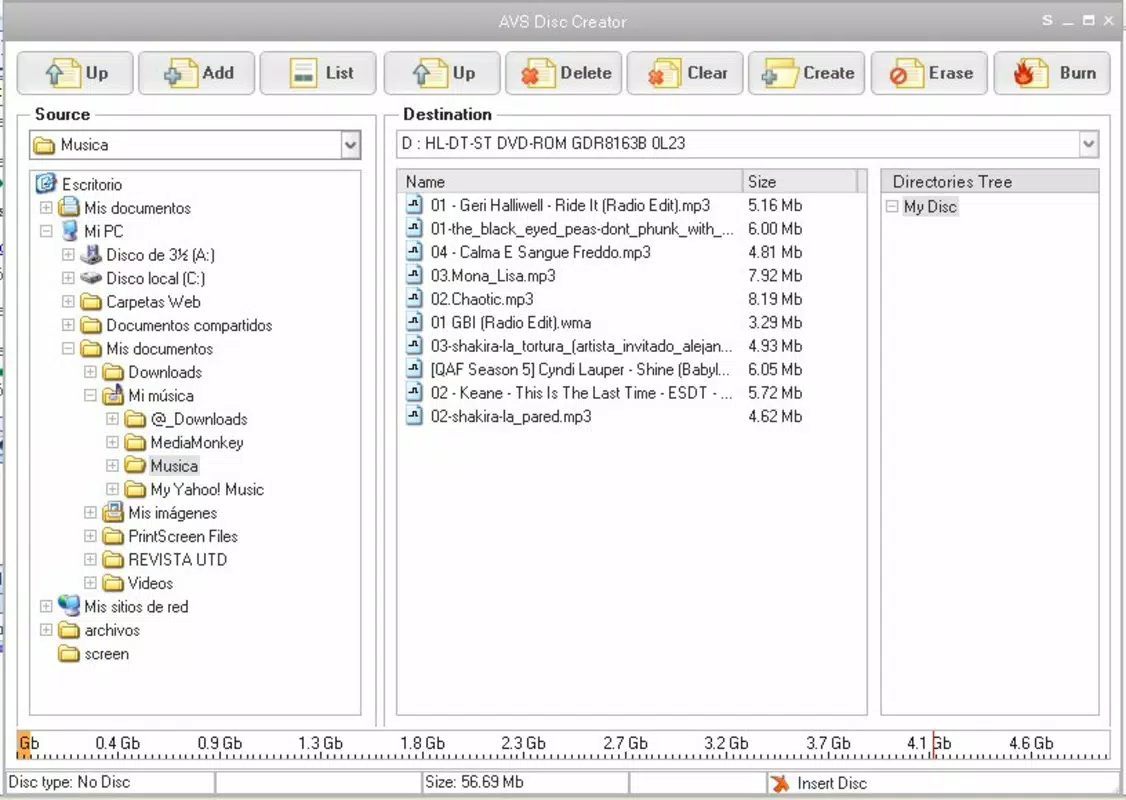Expand Disco local (C:) node
Image resolution: width=1126 pixels, height=800 pixels.
point(68,278)
